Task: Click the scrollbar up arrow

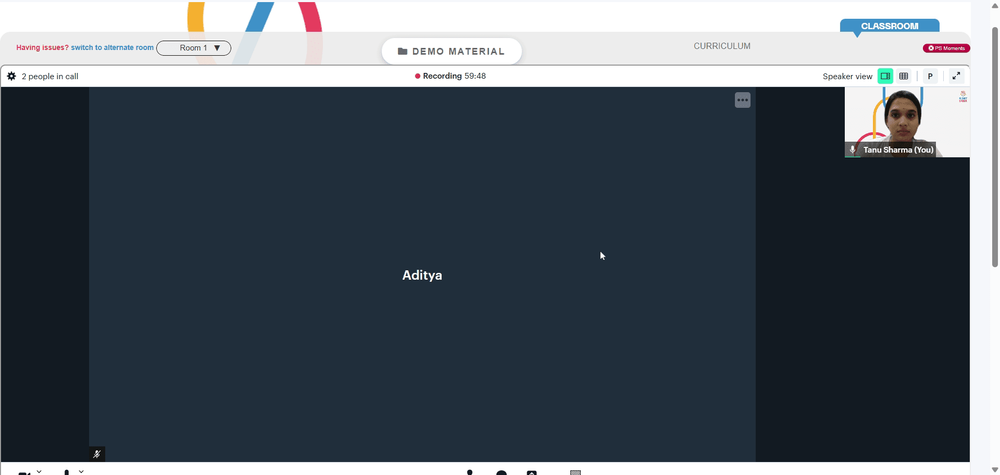Action: (995, 7)
